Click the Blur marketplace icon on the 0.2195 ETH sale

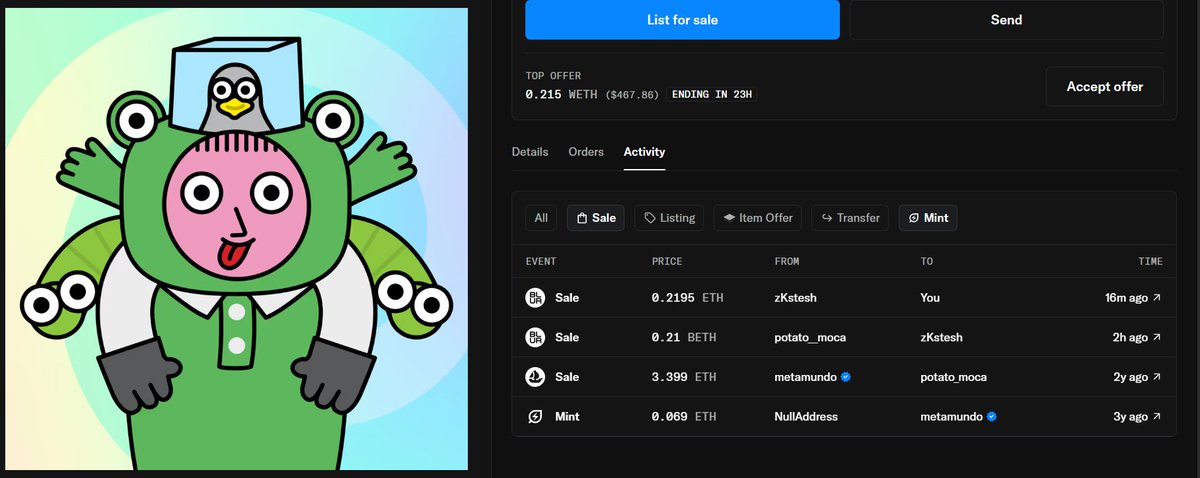click(x=535, y=298)
